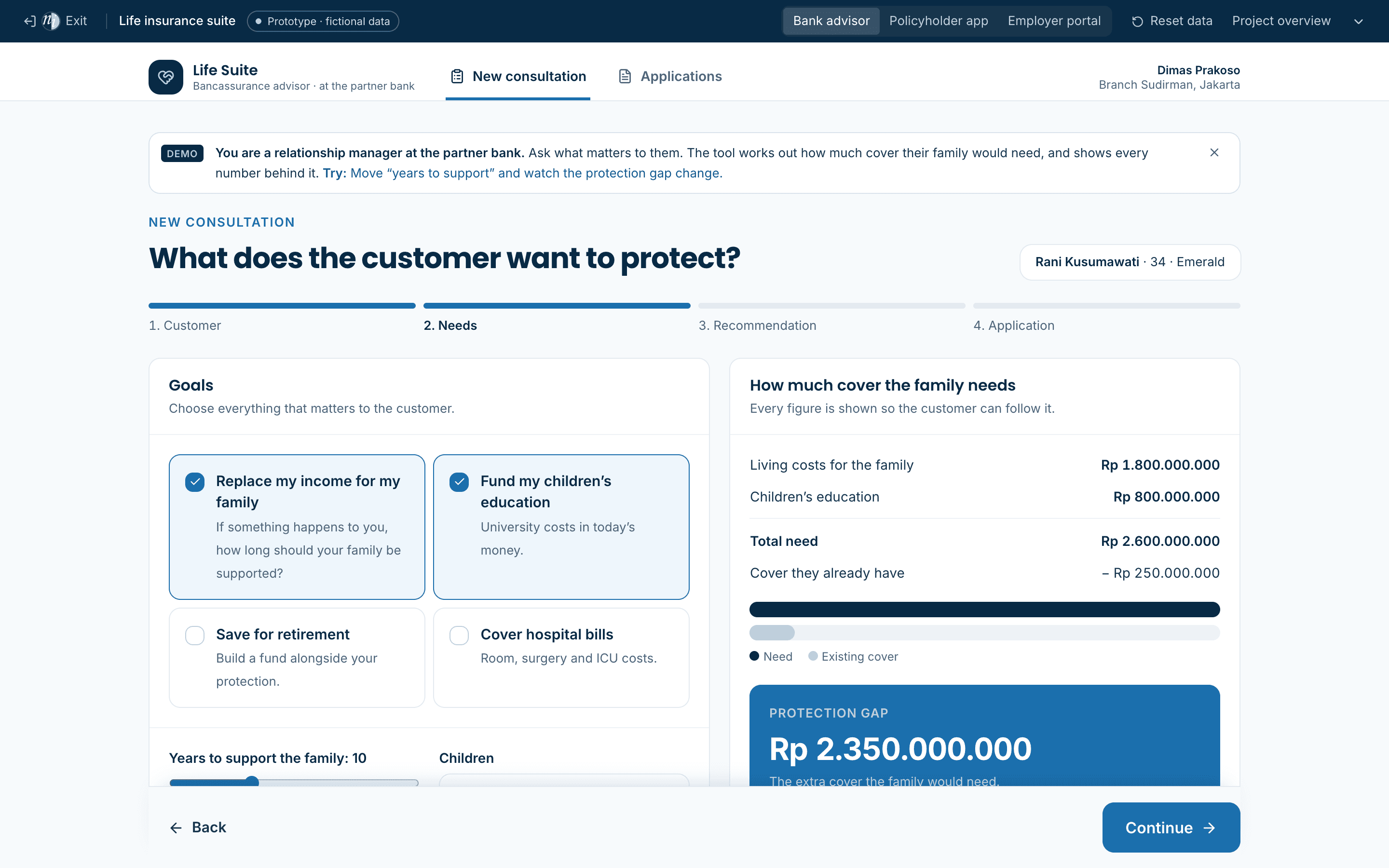Open the Children input field
The image size is (1389, 868).
(x=564, y=780)
